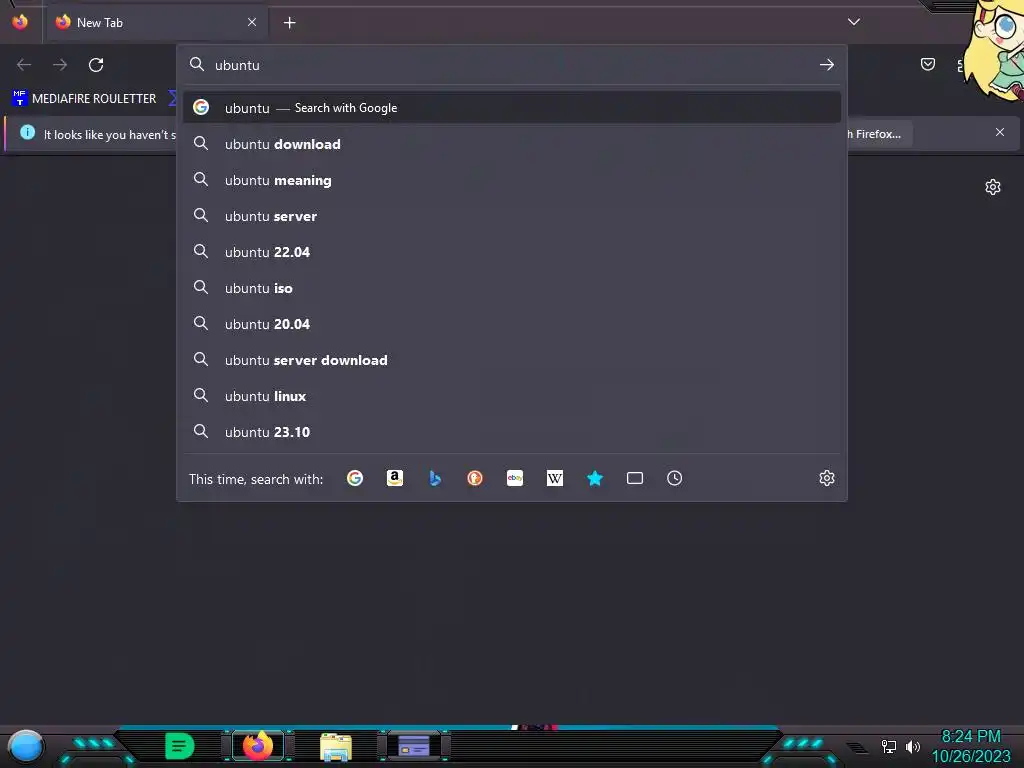Open the clock showing 8:24 PM

(971, 746)
